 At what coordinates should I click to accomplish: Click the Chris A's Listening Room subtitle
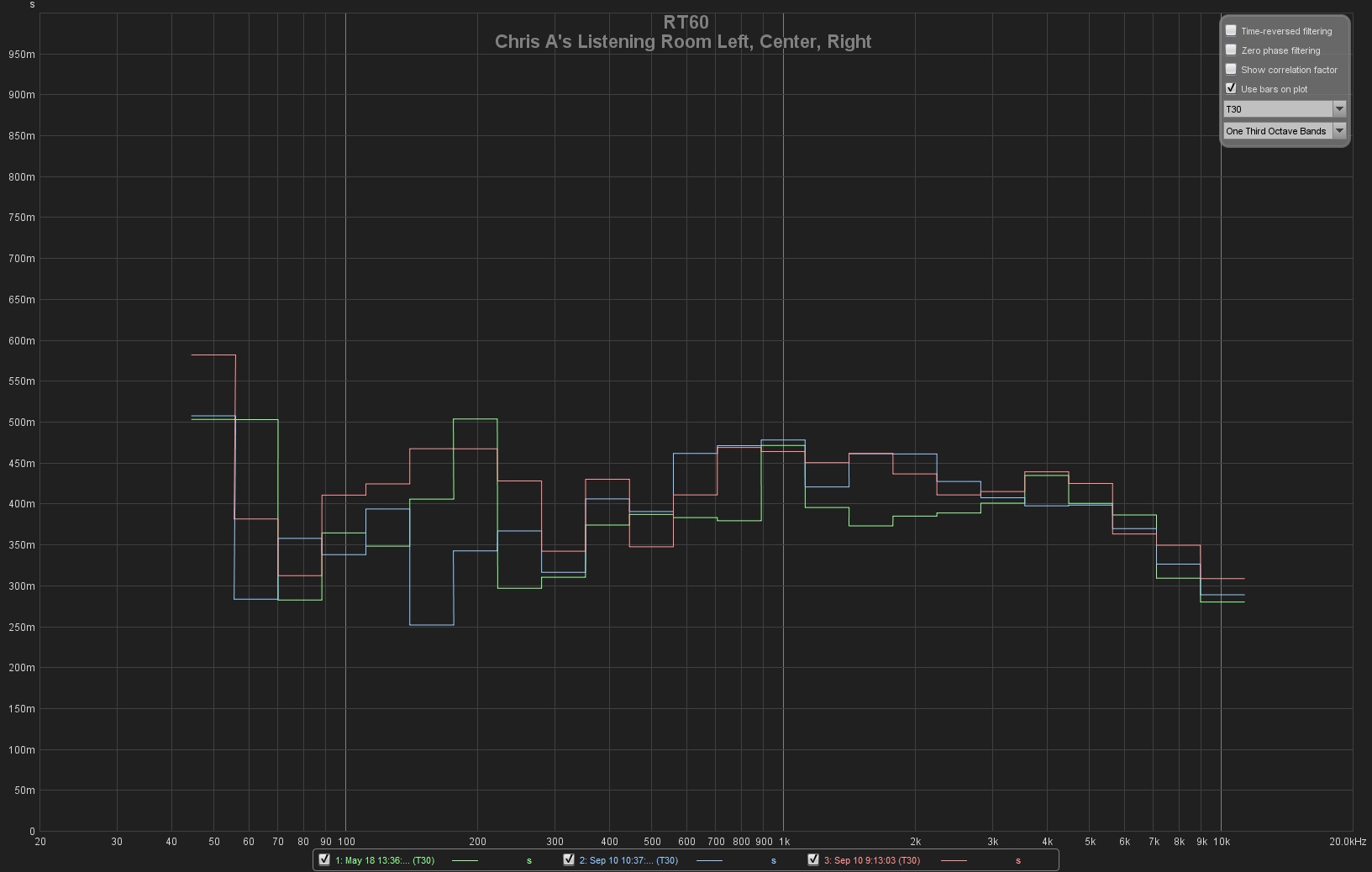pos(683,41)
